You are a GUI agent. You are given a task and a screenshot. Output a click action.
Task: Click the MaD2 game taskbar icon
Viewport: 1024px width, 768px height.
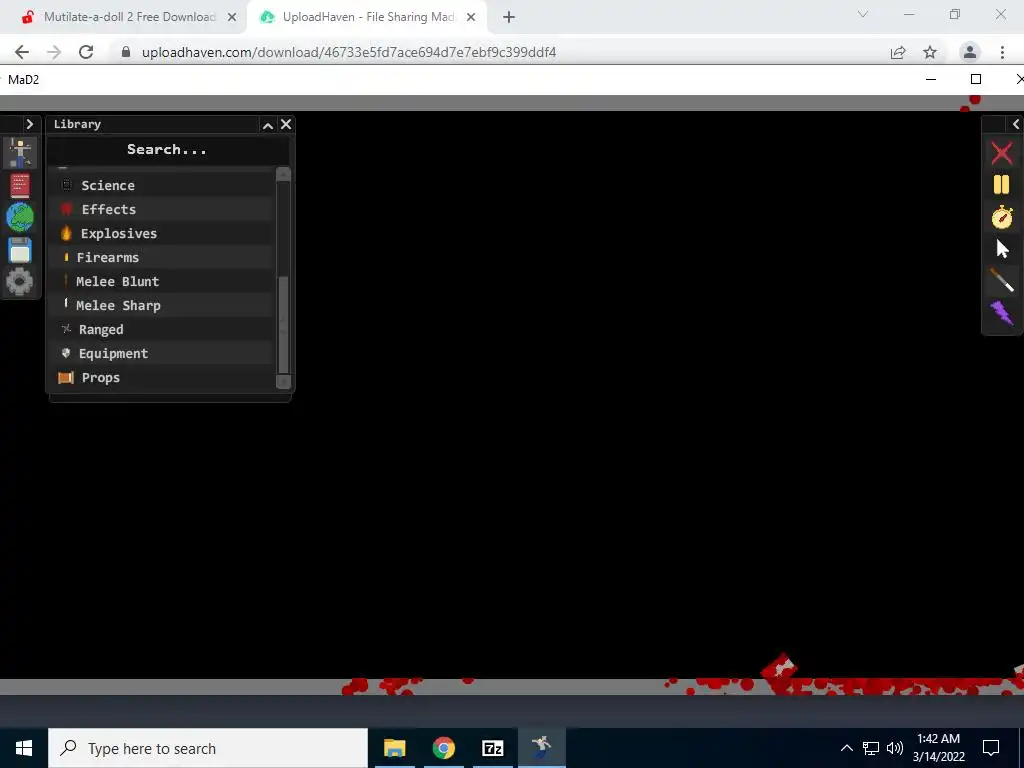click(541, 748)
